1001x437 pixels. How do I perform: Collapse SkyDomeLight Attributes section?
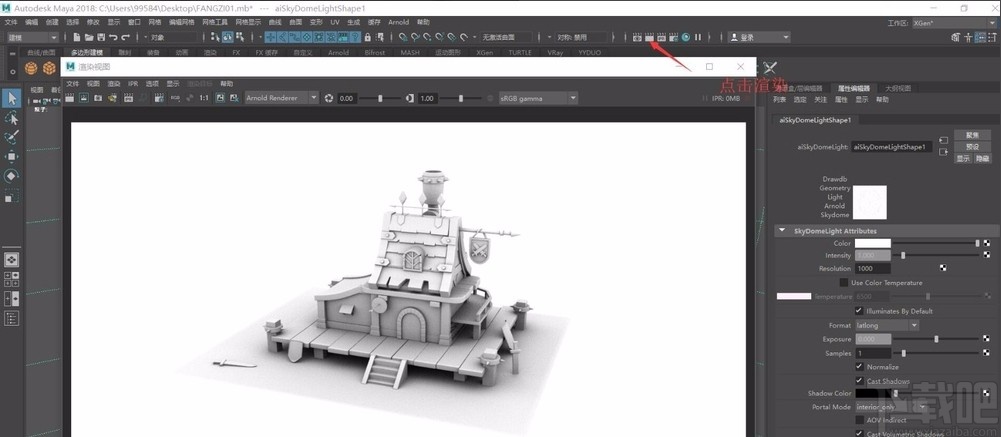point(782,231)
